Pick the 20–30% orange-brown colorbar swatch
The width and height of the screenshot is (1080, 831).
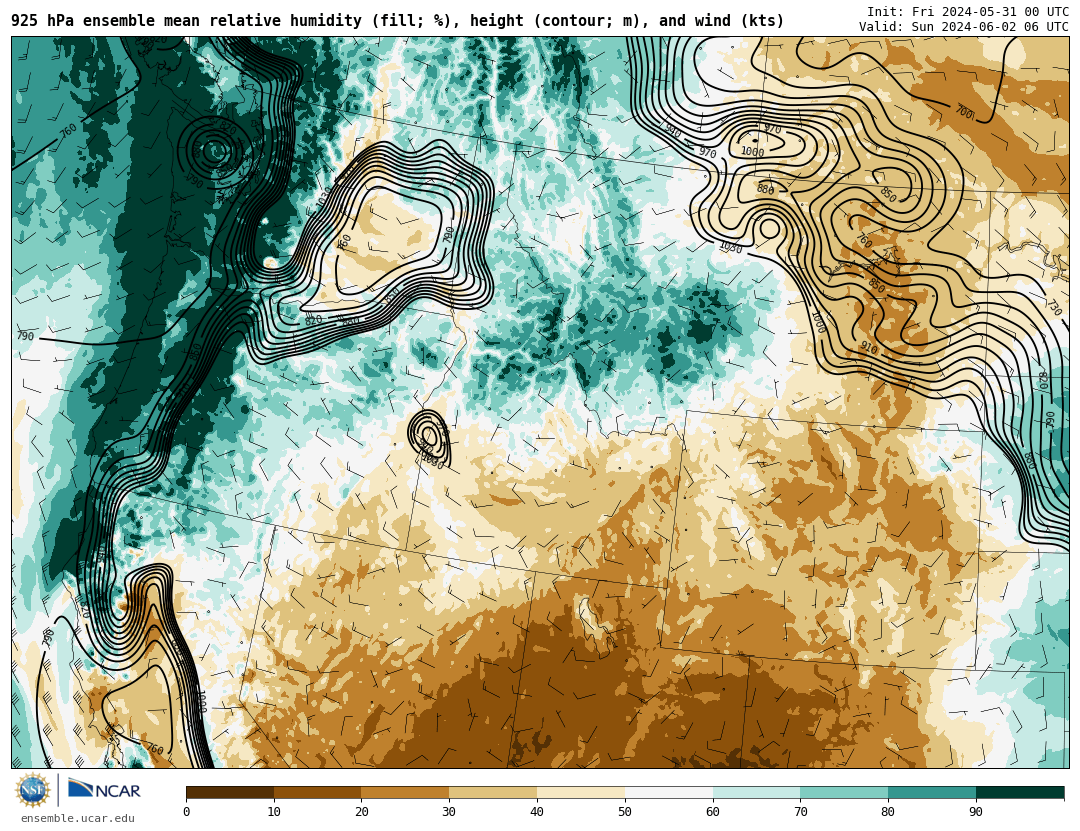click(x=405, y=792)
